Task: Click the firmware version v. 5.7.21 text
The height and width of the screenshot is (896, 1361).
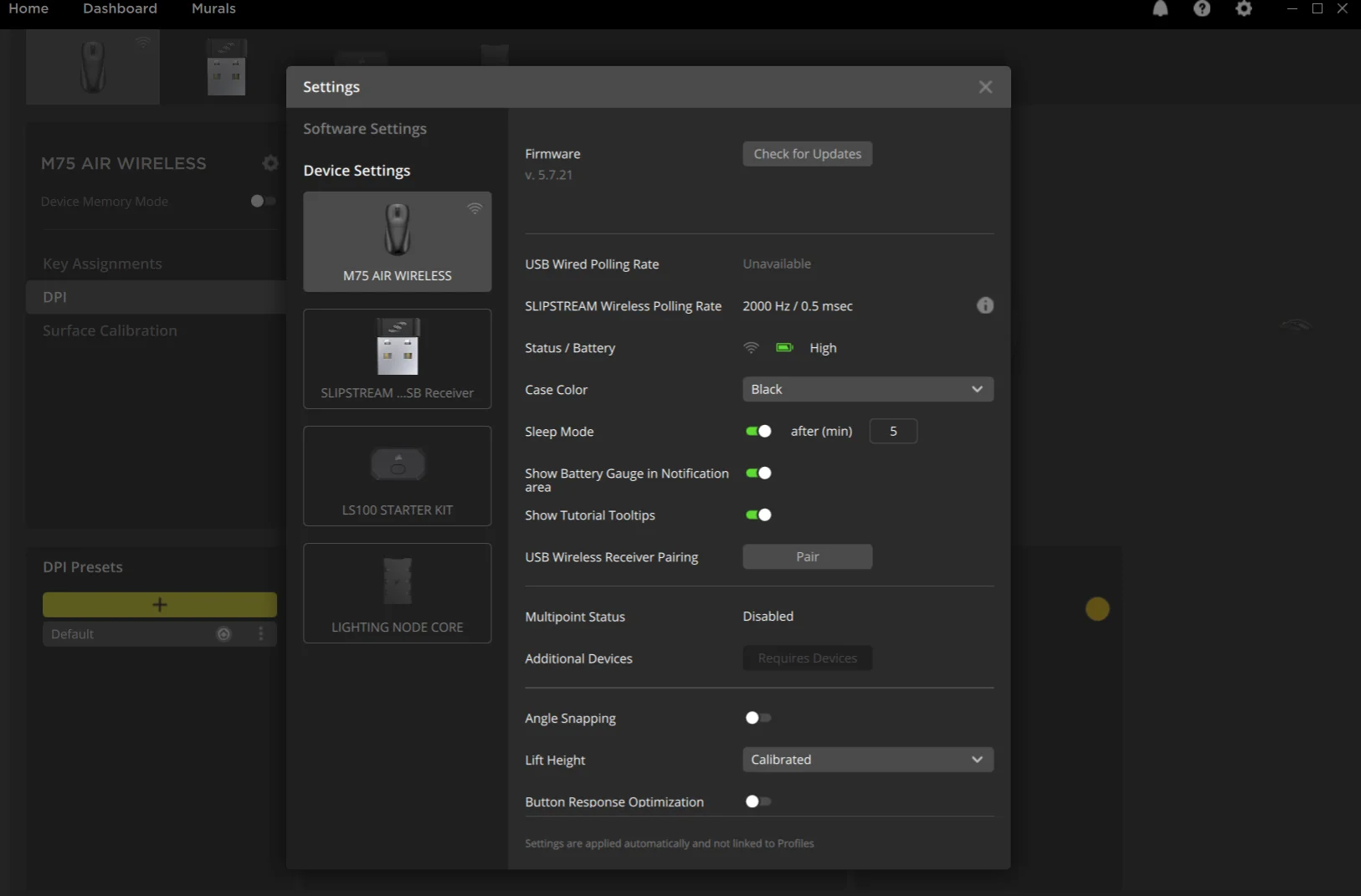Action: pos(549,175)
